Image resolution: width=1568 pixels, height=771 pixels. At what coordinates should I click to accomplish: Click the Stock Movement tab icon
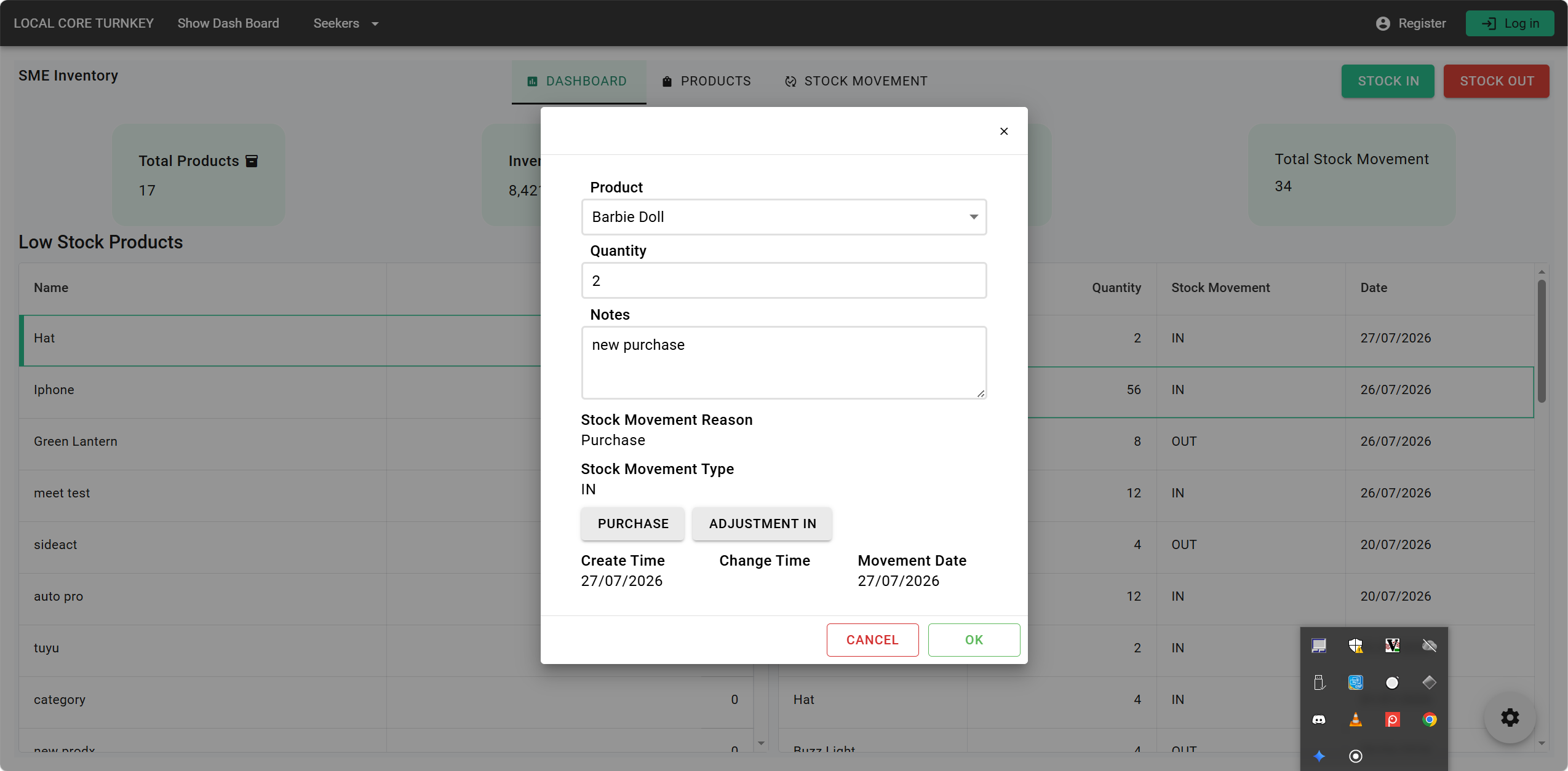click(x=790, y=81)
